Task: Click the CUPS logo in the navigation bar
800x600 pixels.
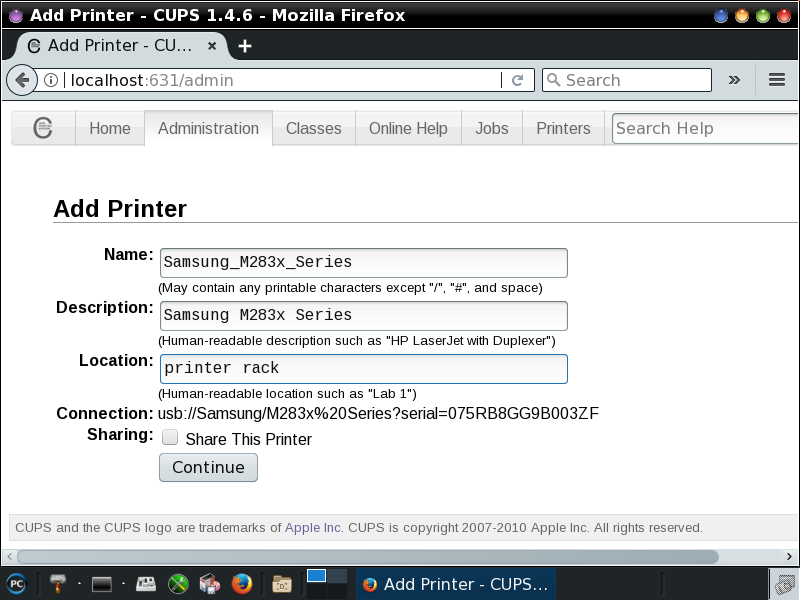Action: [43, 128]
